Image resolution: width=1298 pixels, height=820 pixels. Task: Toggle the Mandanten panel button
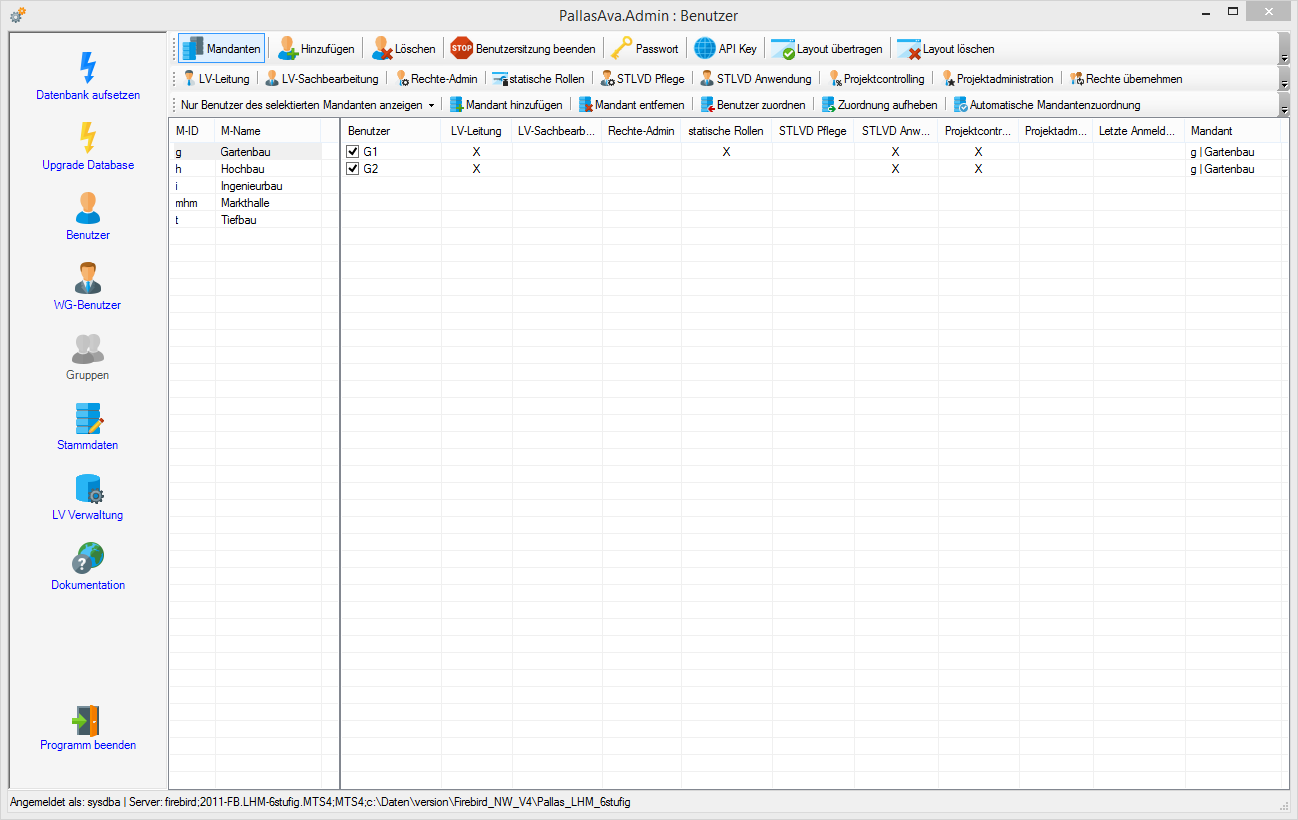tap(222, 48)
